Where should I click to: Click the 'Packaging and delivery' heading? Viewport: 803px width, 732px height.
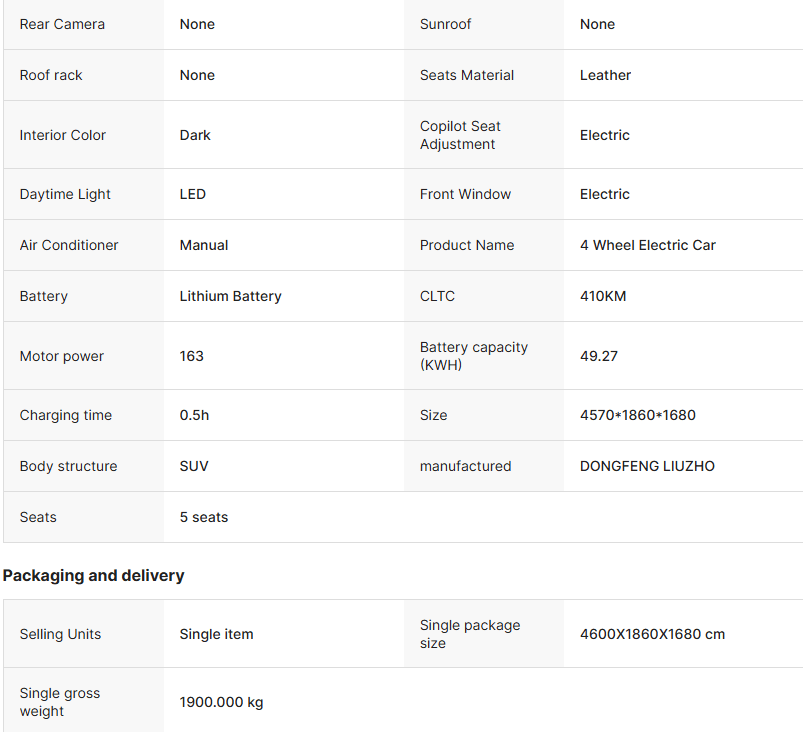(93, 575)
